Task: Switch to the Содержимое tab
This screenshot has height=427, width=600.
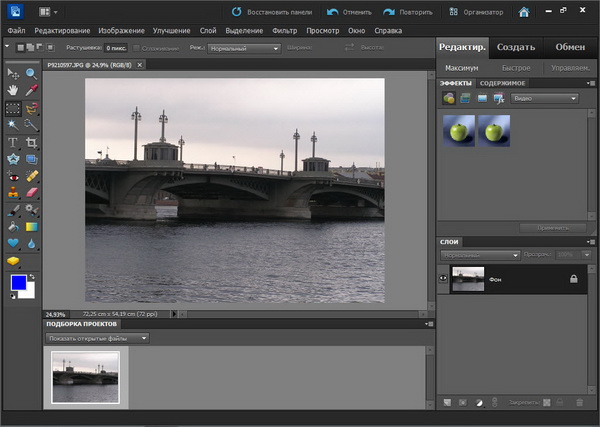Action: pos(502,82)
